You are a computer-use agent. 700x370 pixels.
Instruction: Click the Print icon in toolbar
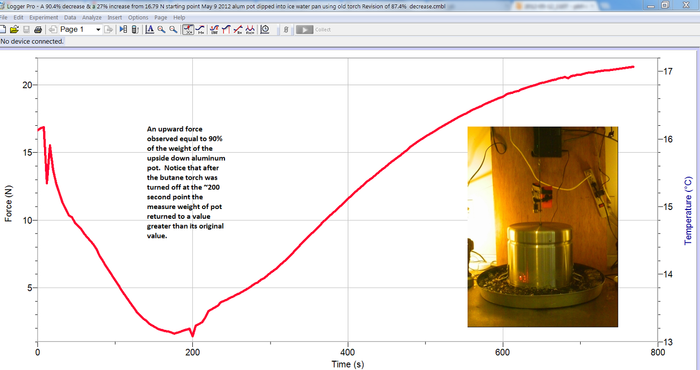tap(38, 29)
